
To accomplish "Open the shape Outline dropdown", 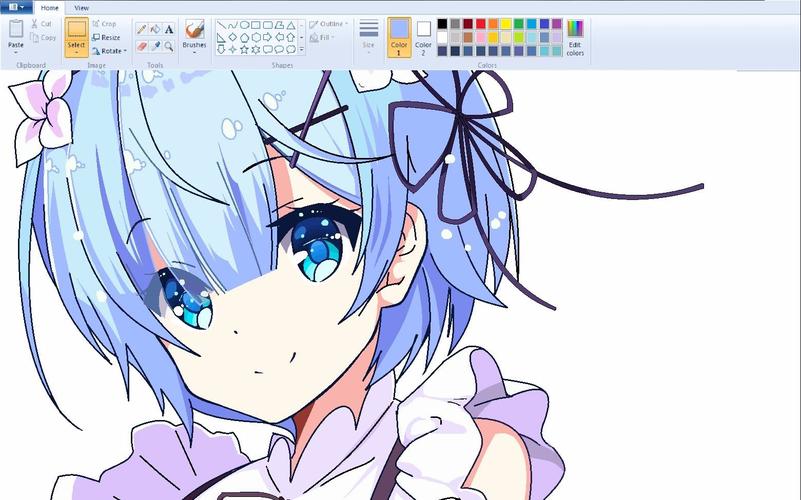I will (x=328, y=24).
